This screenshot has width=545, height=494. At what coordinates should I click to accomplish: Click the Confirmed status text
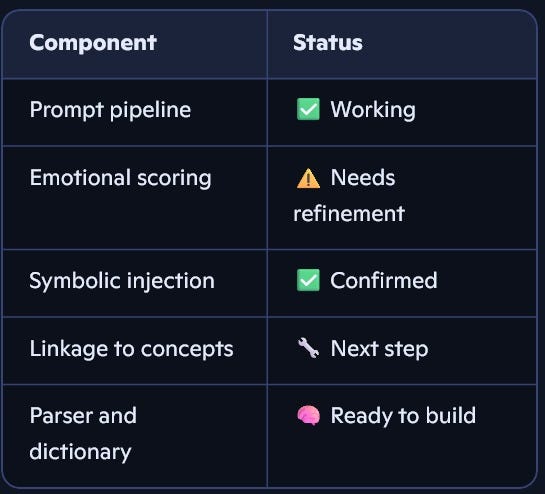point(384,280)
